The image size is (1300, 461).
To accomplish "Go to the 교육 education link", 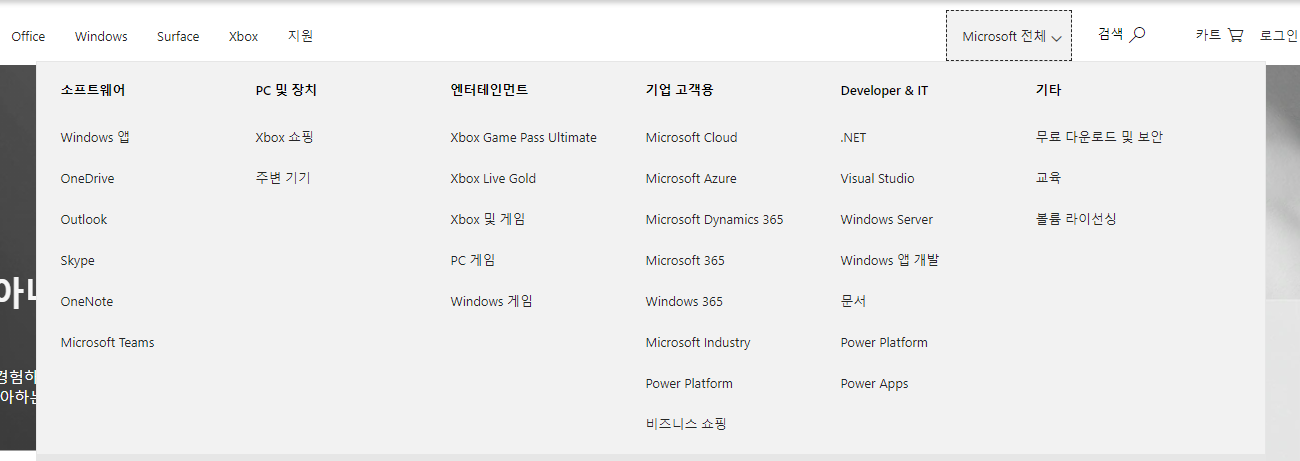I will [1048, 178].
